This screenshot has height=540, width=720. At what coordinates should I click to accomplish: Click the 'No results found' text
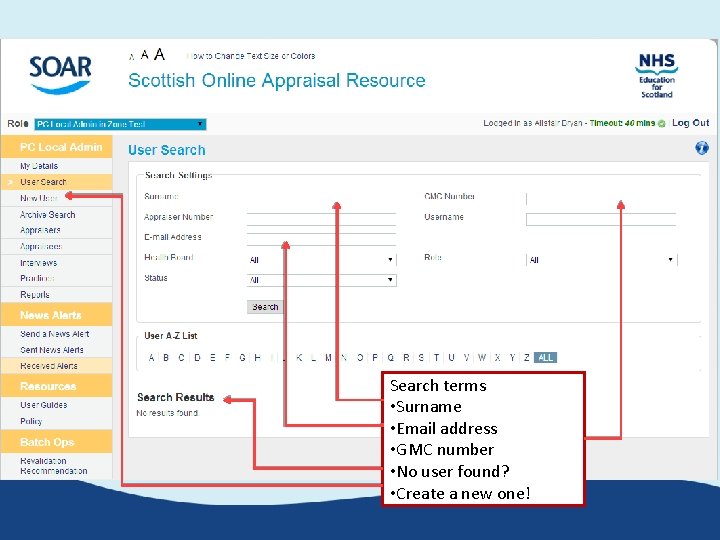pos(167,413)
